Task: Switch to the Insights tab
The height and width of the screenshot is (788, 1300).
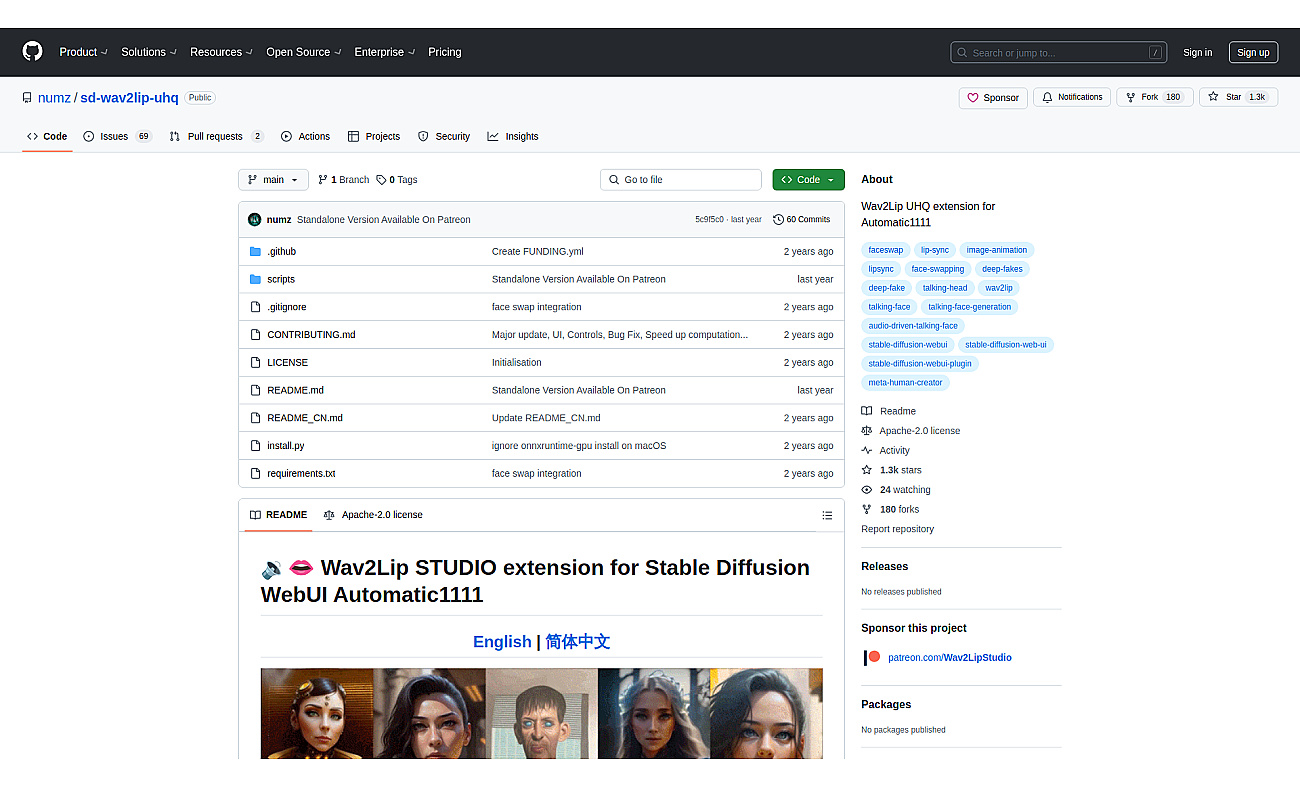Action: pos(513,136)
